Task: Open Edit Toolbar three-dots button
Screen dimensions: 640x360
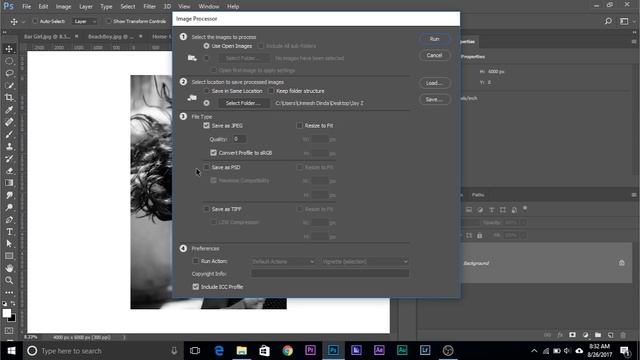Action: coord(9,293)
